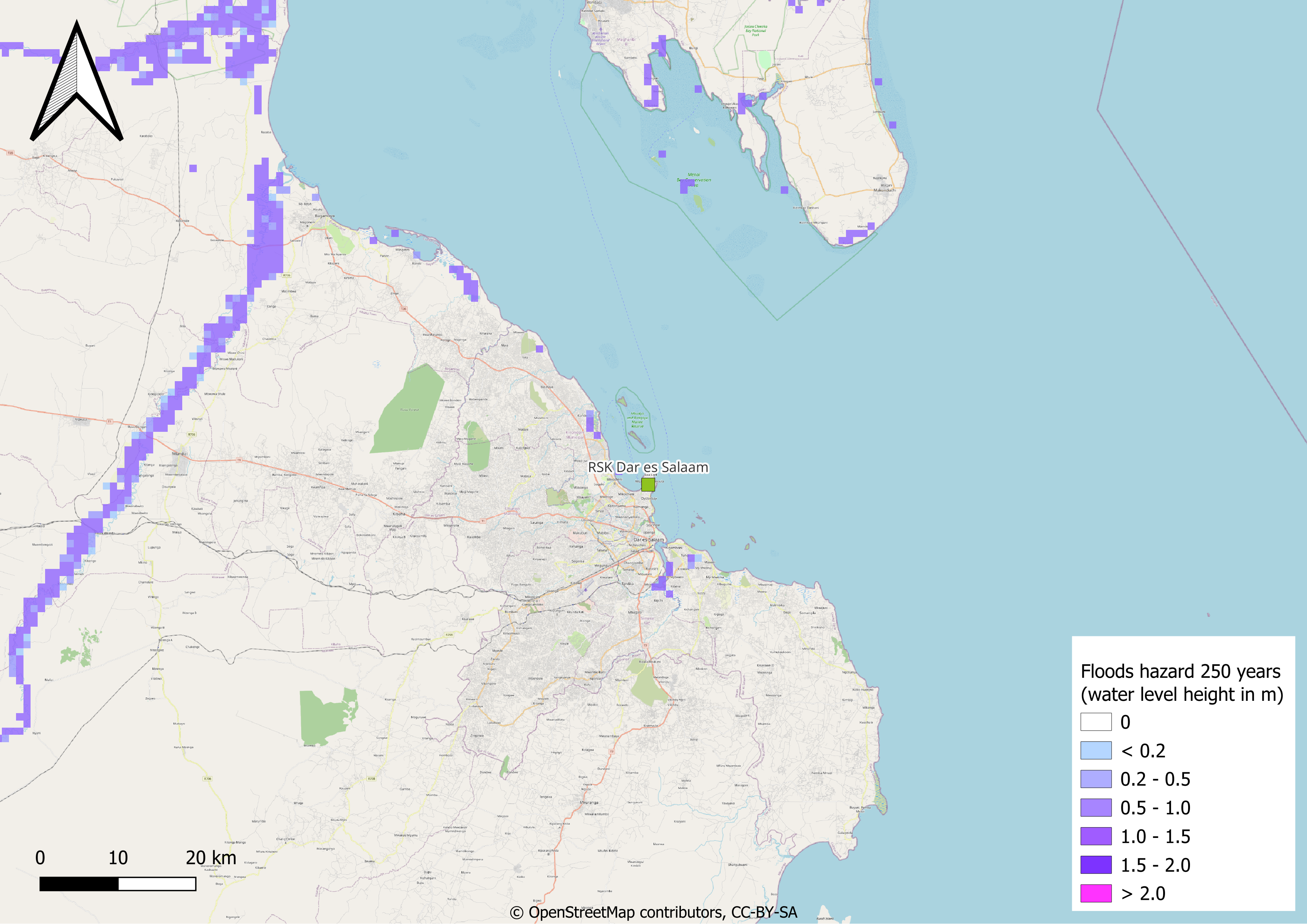Click the '10' label above the scale bar
This screenshot has width=1307, height=924.
pos(118,858)
